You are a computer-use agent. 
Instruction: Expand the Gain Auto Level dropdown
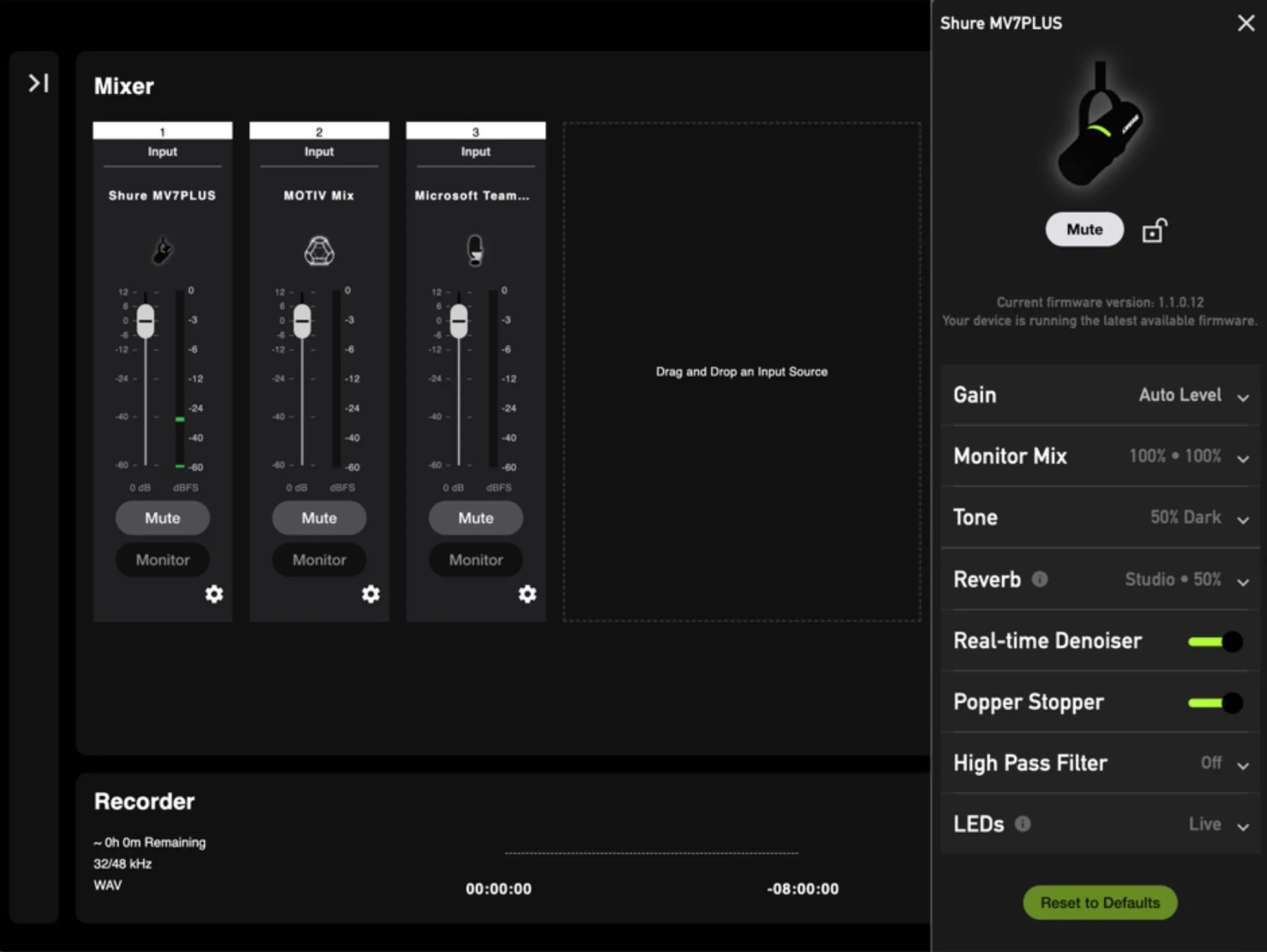pyautogui.click(x=1242, y=397)
